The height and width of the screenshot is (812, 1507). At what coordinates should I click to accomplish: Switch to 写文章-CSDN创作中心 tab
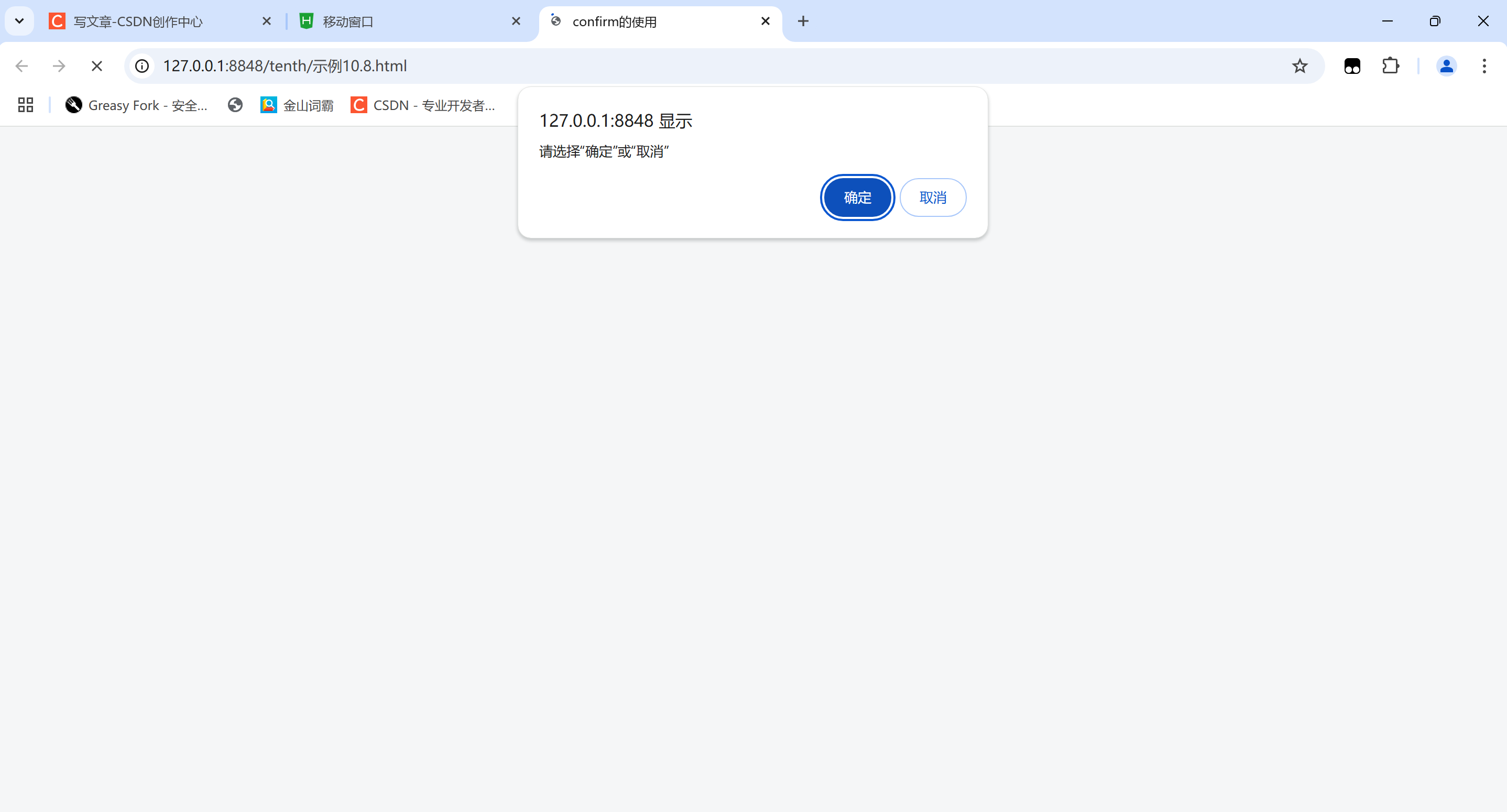tap(138, 21)
